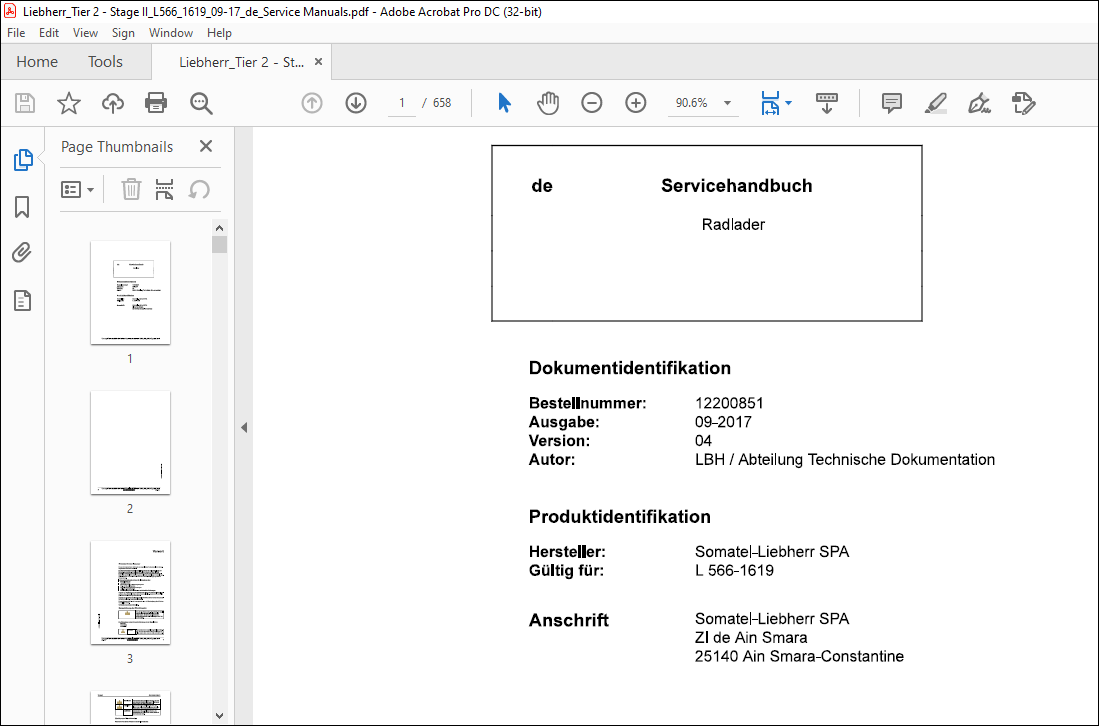Click the fit width page icon

pos(770,103)
